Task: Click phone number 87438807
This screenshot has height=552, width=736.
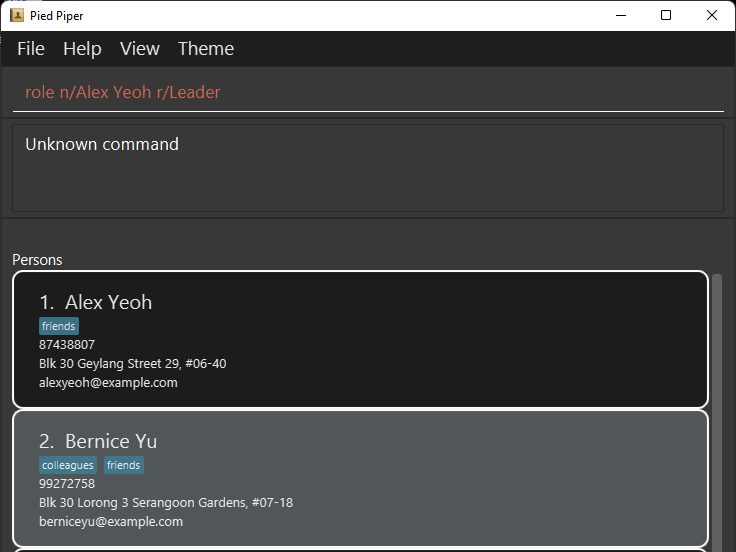Action: coord(67,345)
